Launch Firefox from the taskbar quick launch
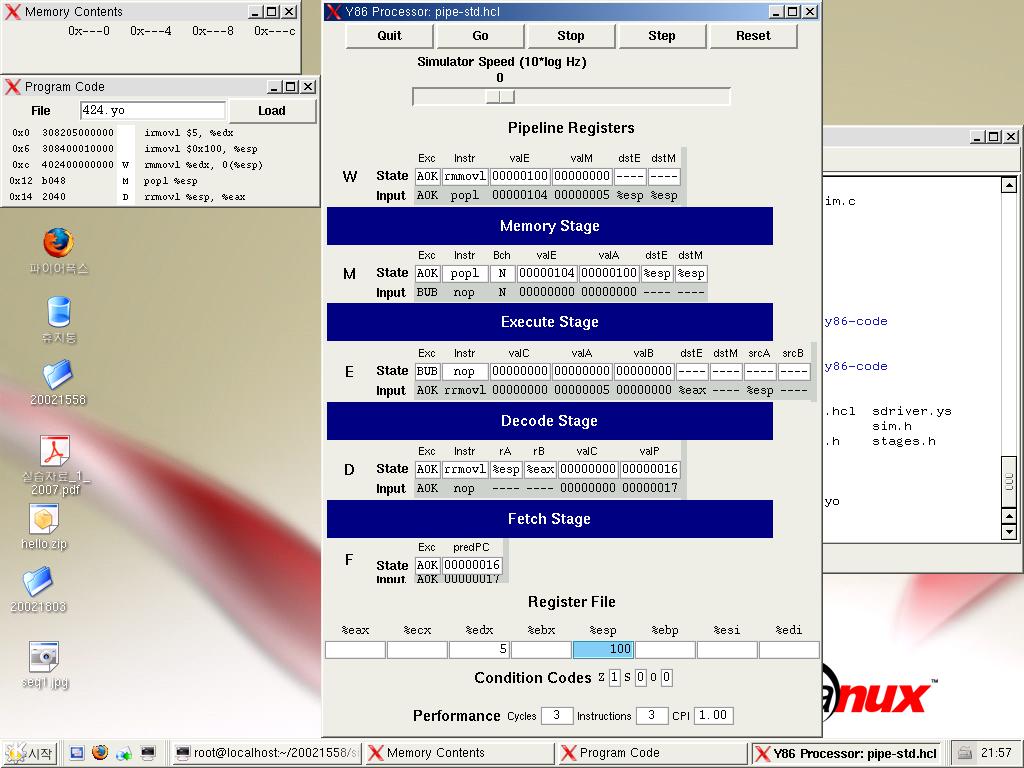Viewport: 1024px width, 768px height. 100,753
